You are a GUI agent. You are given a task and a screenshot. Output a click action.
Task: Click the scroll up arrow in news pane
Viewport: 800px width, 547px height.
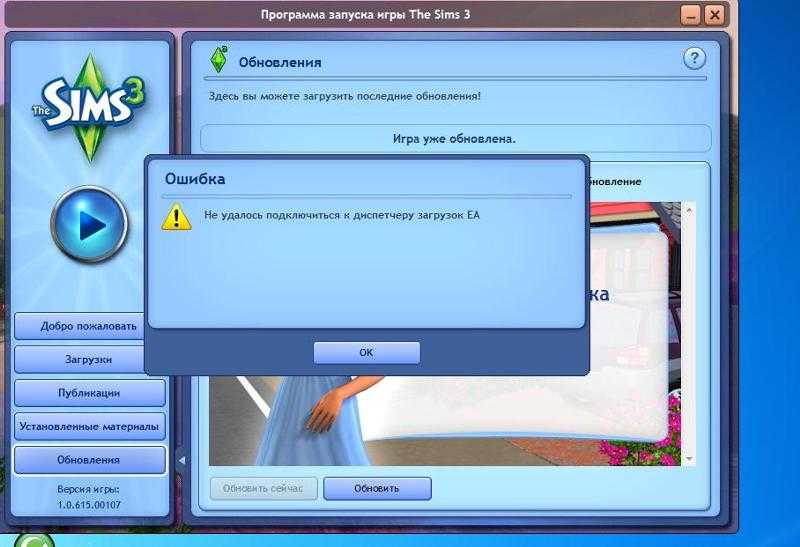(689, 210)
